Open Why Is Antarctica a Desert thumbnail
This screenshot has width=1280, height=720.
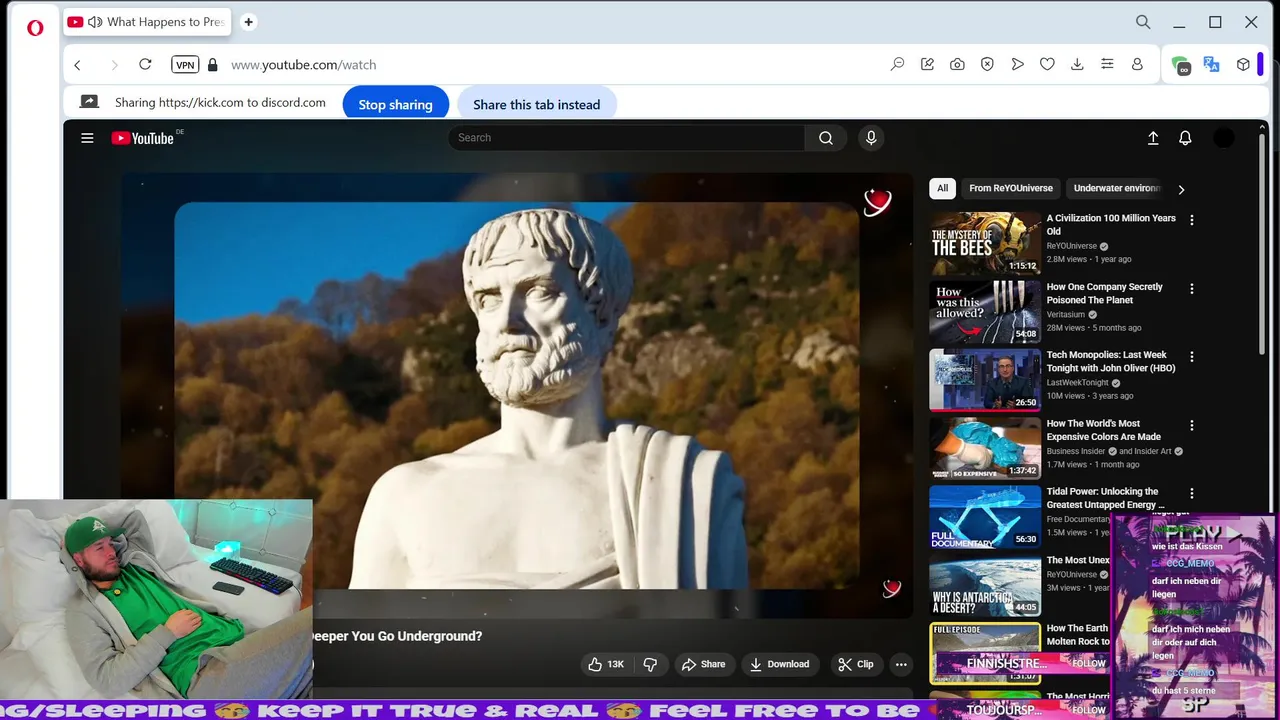[985, 585]
